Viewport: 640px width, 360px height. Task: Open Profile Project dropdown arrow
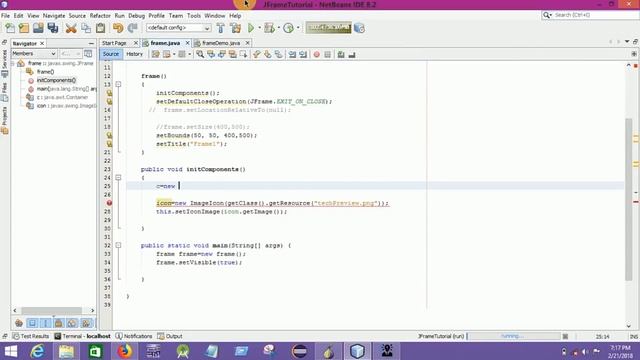[298, 28]
